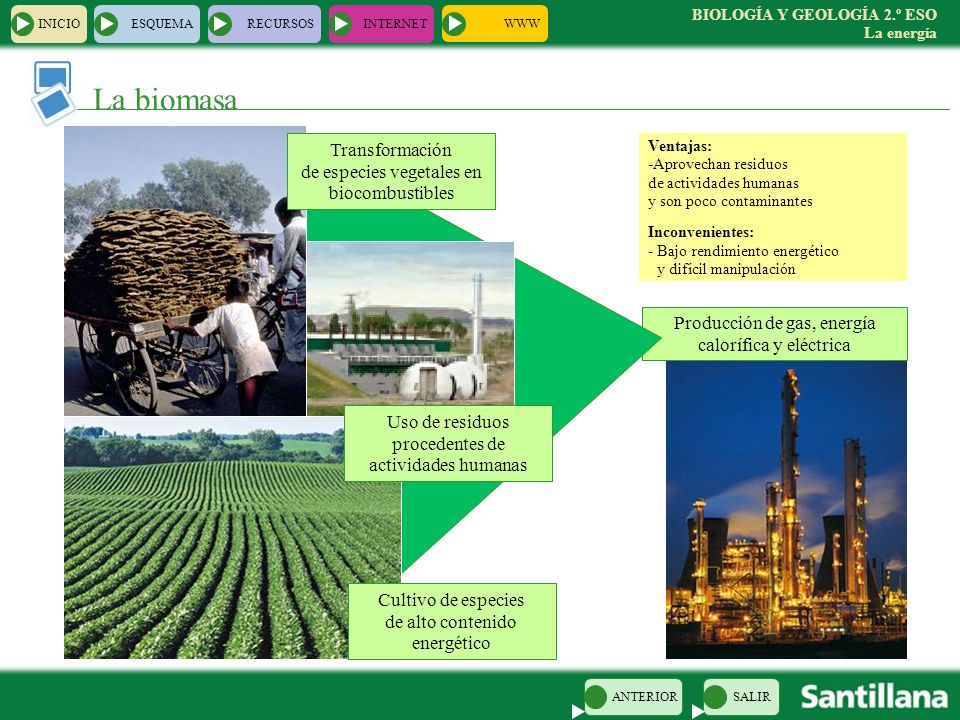Click the green play icon on ESQUEMA
This screenshot has height=720, width=960.
107,24
